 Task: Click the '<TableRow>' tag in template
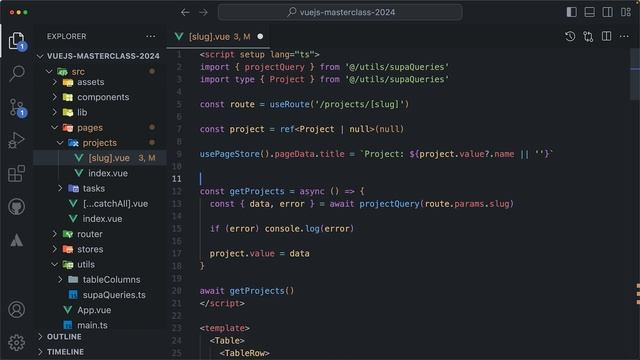pyautogui.click(x=244, y=353)
